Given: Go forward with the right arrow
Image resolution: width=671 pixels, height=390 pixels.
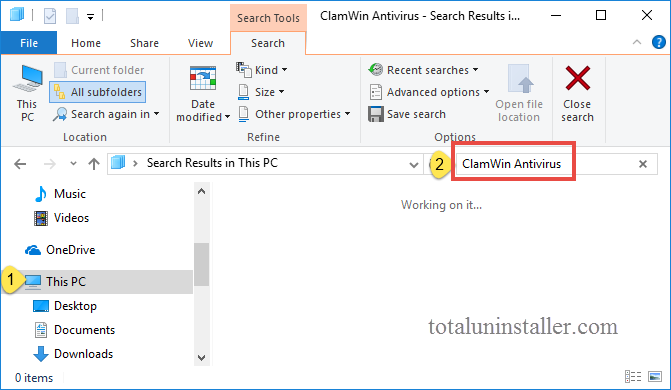Looking at the screenshot, I should tap(50, 164).
